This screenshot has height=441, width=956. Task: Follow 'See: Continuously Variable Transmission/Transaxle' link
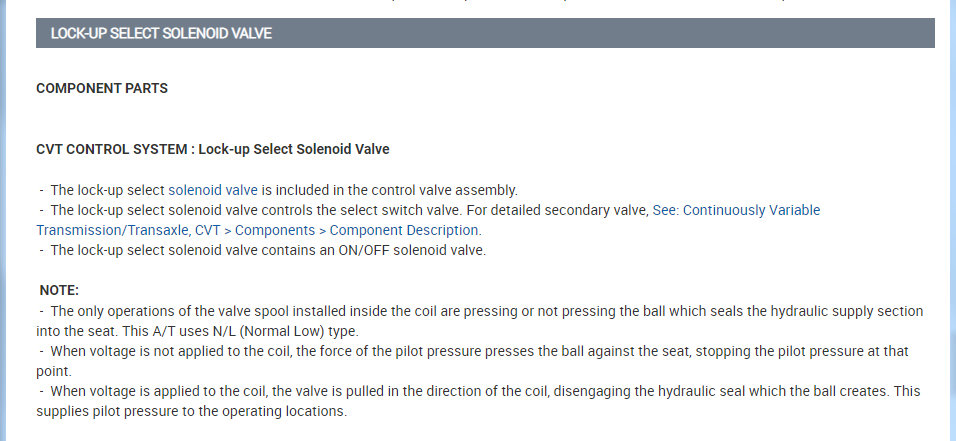coord(735,210)
